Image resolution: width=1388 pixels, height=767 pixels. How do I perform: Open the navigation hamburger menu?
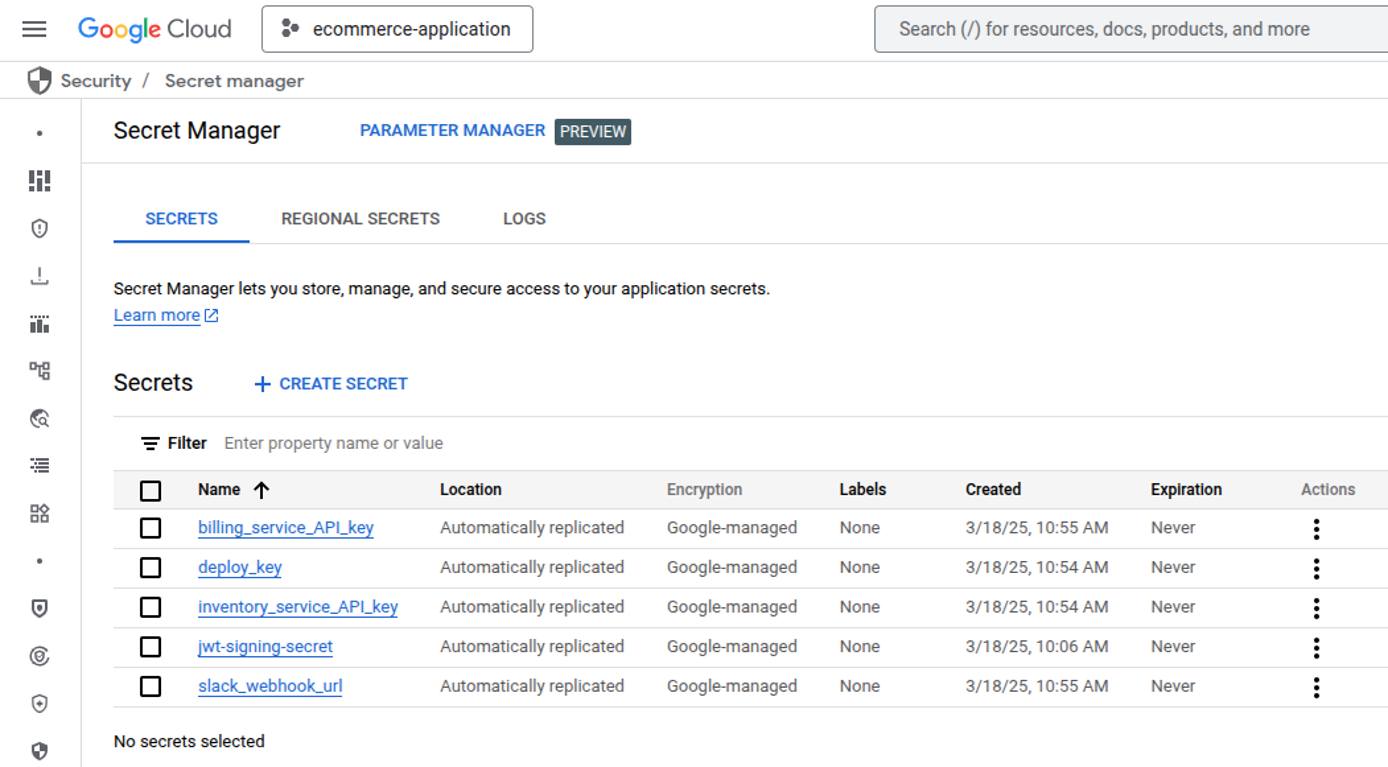pos(34,28)
